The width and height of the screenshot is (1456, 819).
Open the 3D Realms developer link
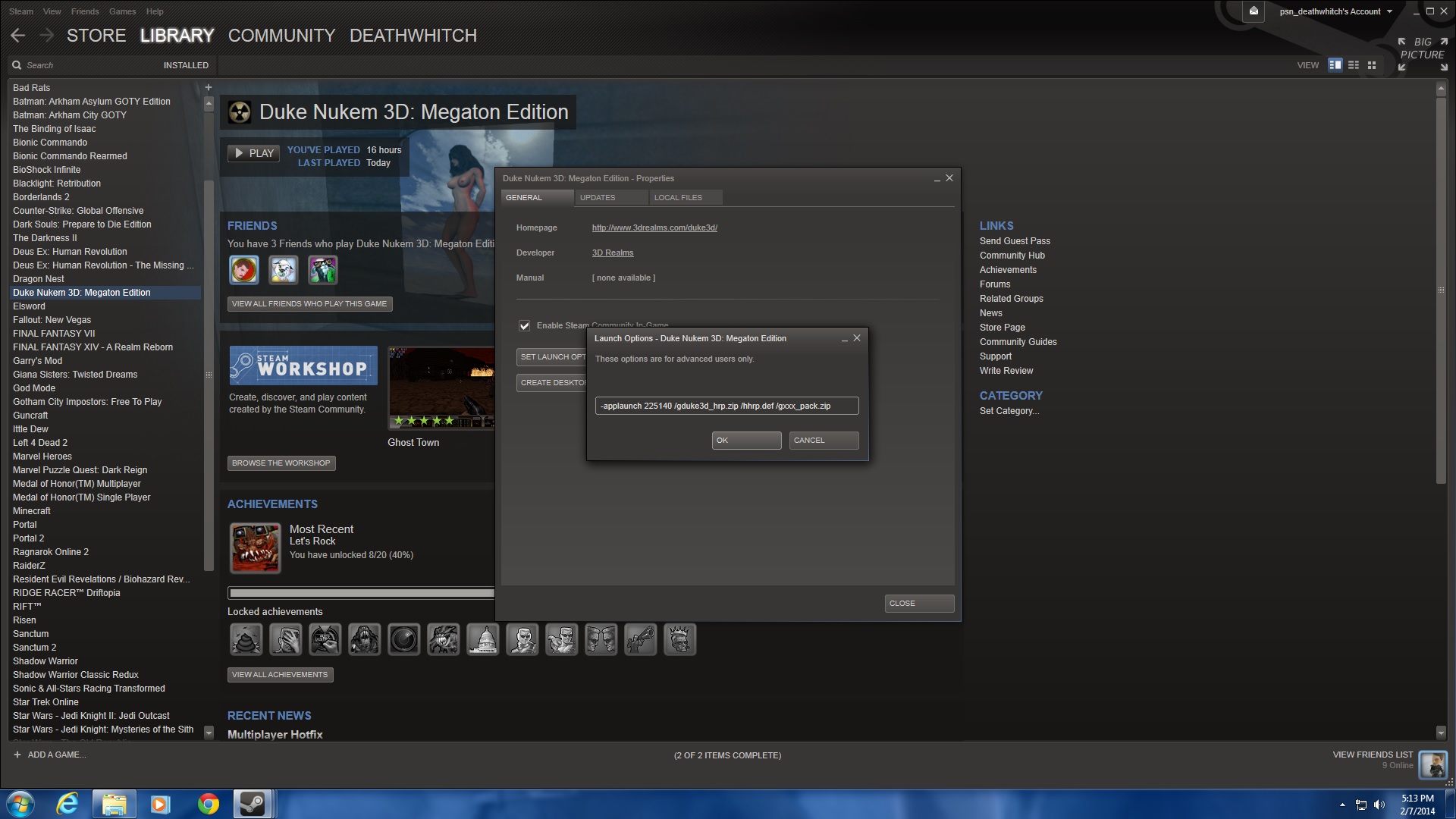pos(613,253)
